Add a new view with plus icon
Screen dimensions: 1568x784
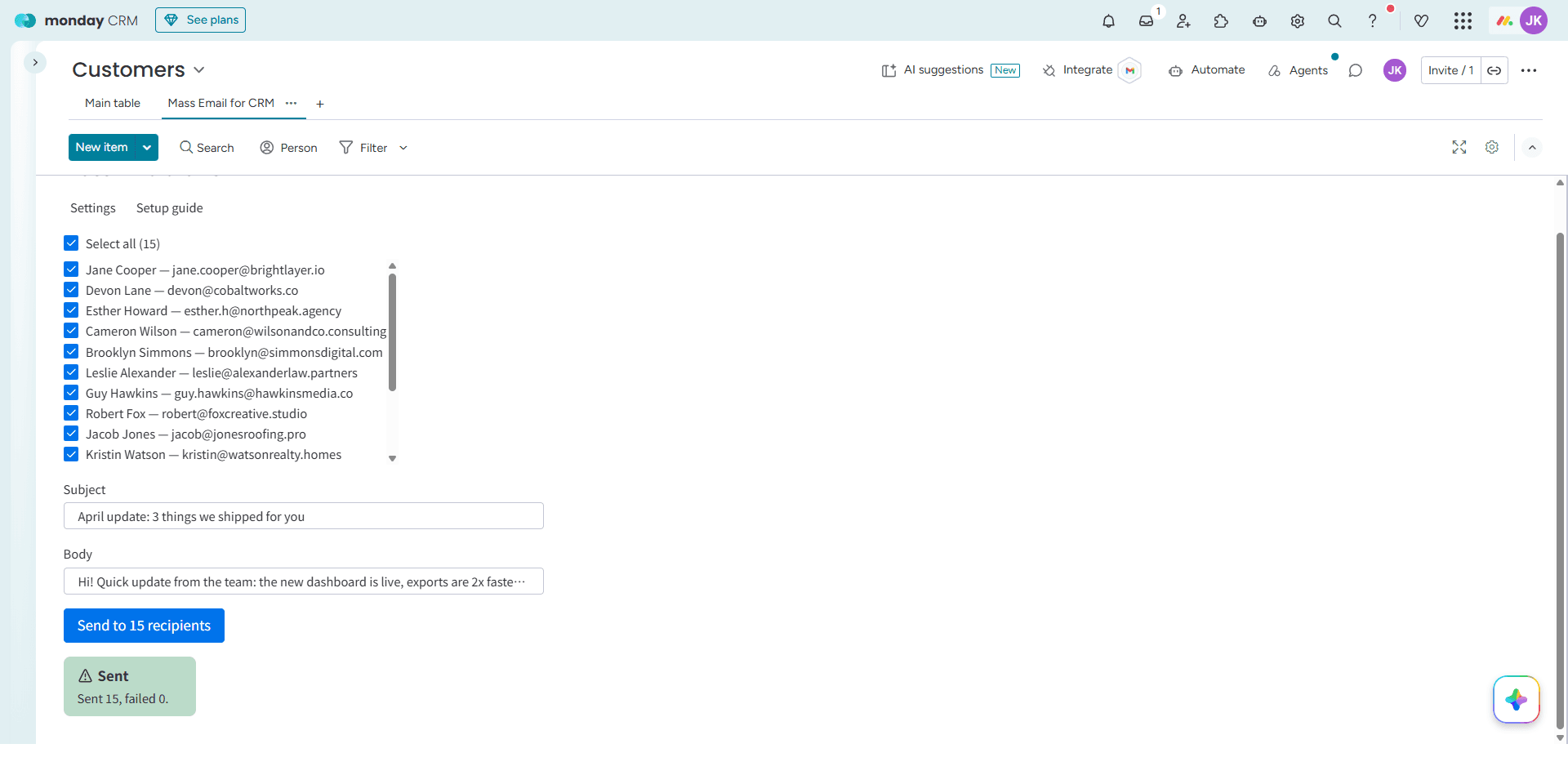tap(320, 104)
